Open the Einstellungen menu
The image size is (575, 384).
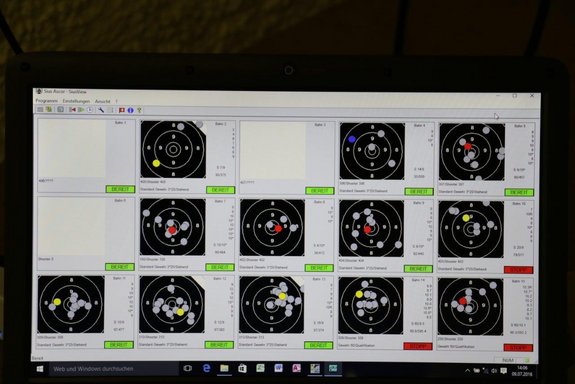pos(76,101)
